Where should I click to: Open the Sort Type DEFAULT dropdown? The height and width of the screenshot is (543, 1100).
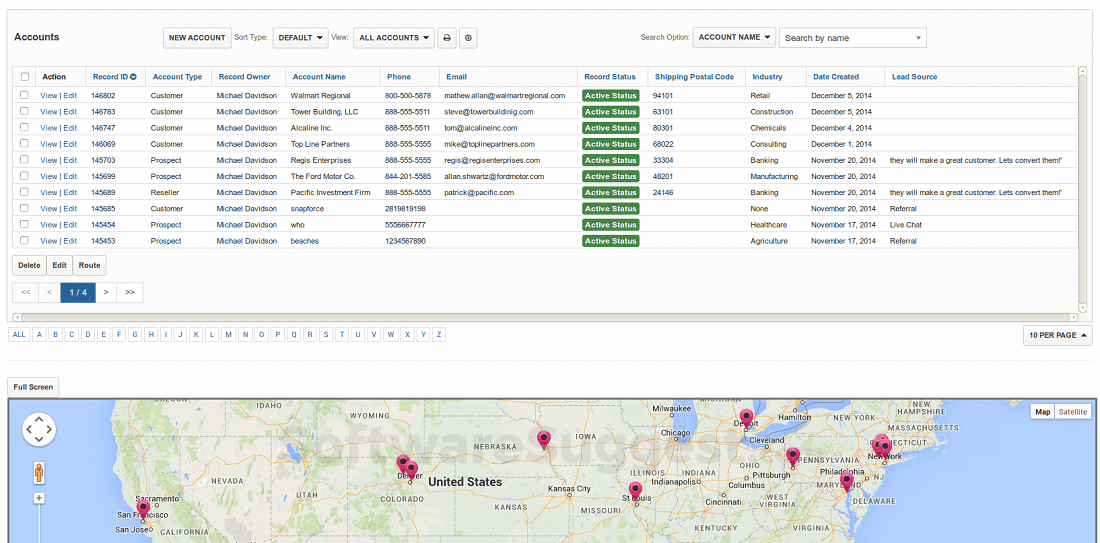(x=300, y=38)
